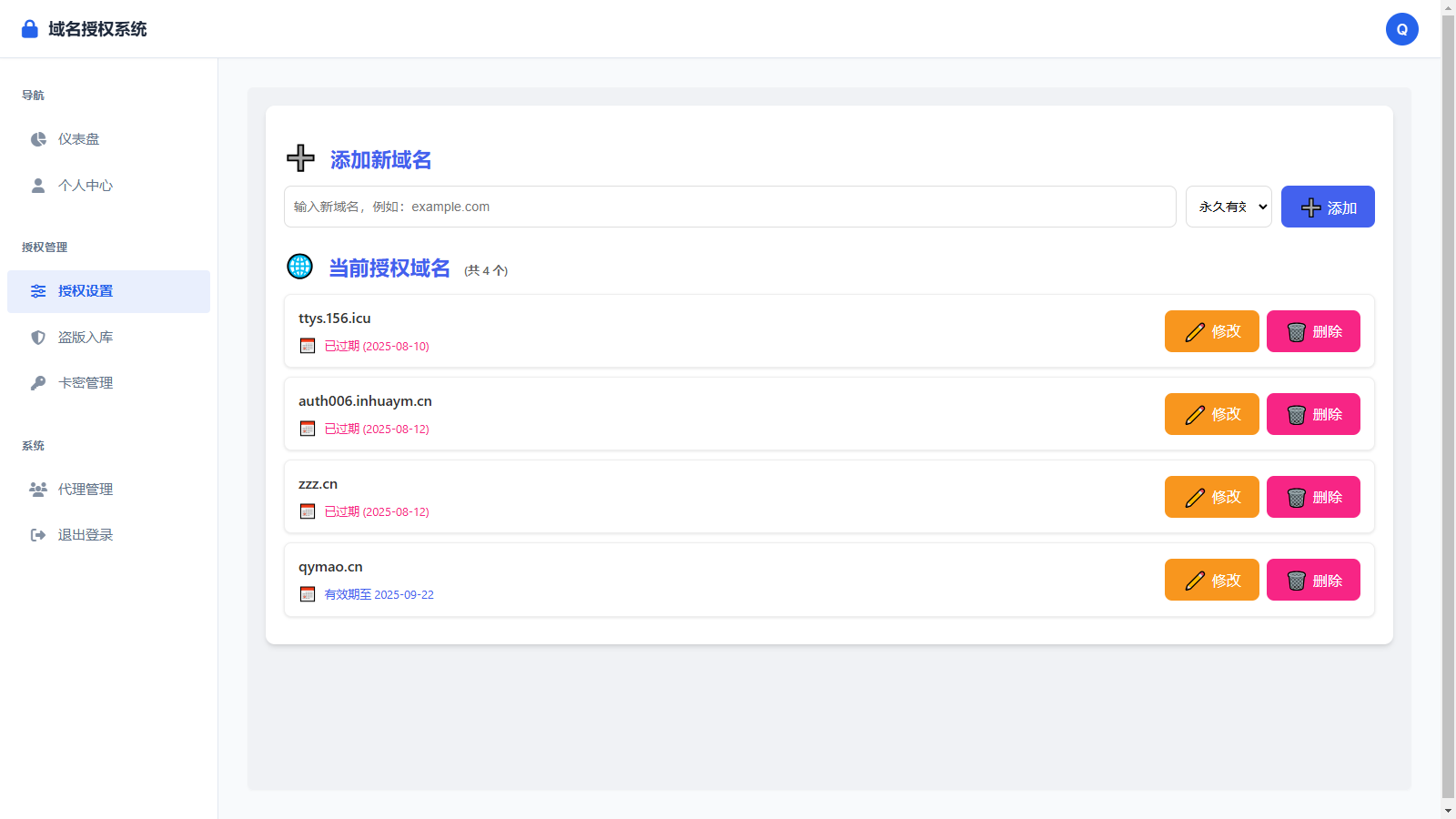Image resolution: width=1456 pixels, height=819 pixels.
Task: Open the 永久有效 validity dropdown
Action: 1228,207
